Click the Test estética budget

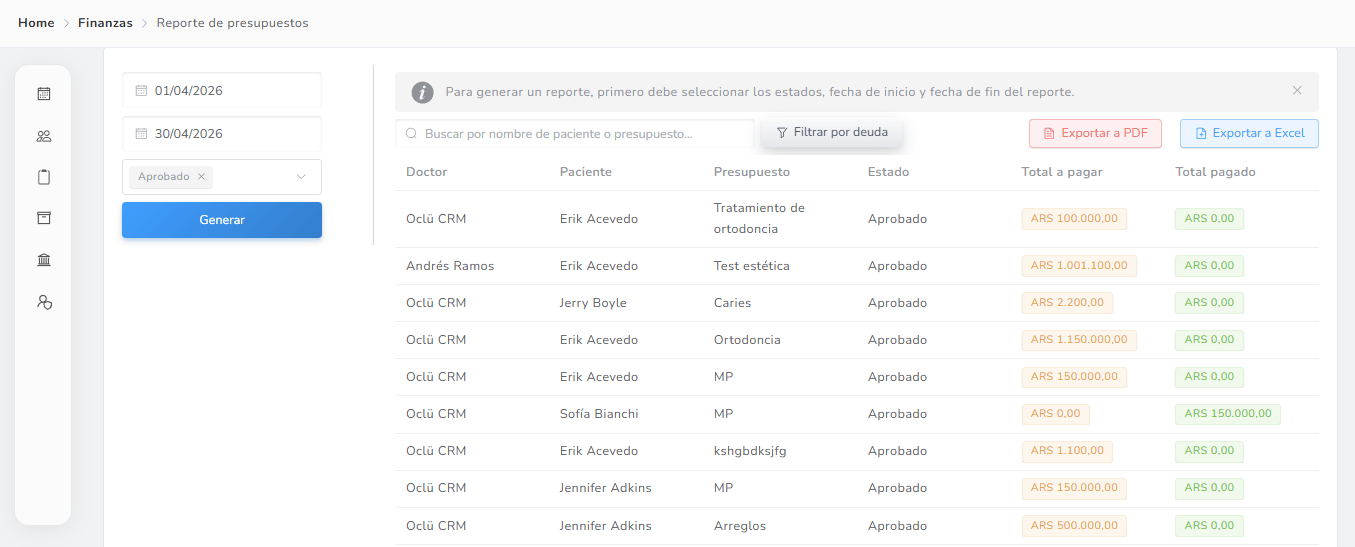click(x=752, y=266)
